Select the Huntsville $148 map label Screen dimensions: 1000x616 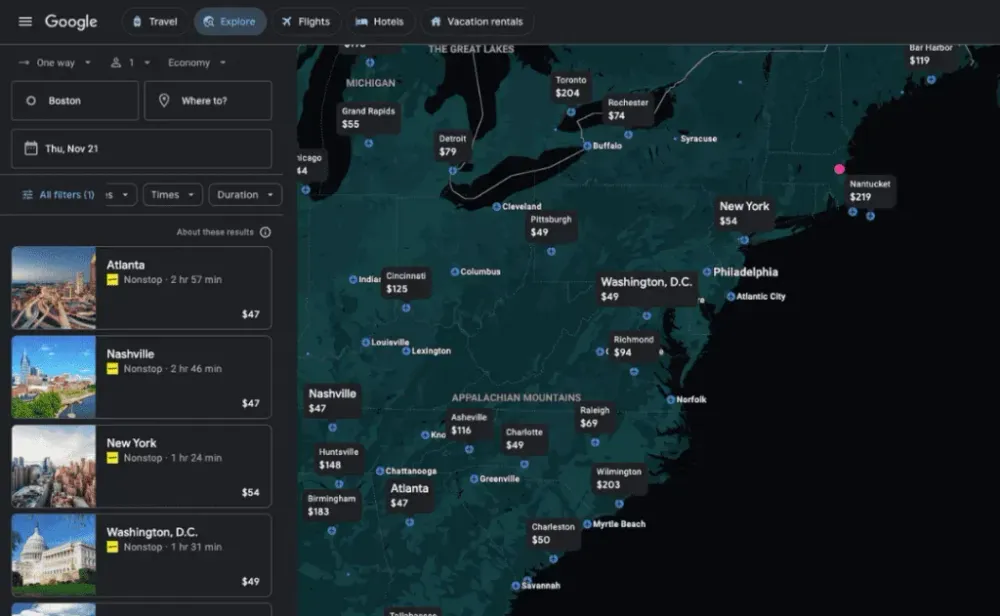[x=338, y=458]
